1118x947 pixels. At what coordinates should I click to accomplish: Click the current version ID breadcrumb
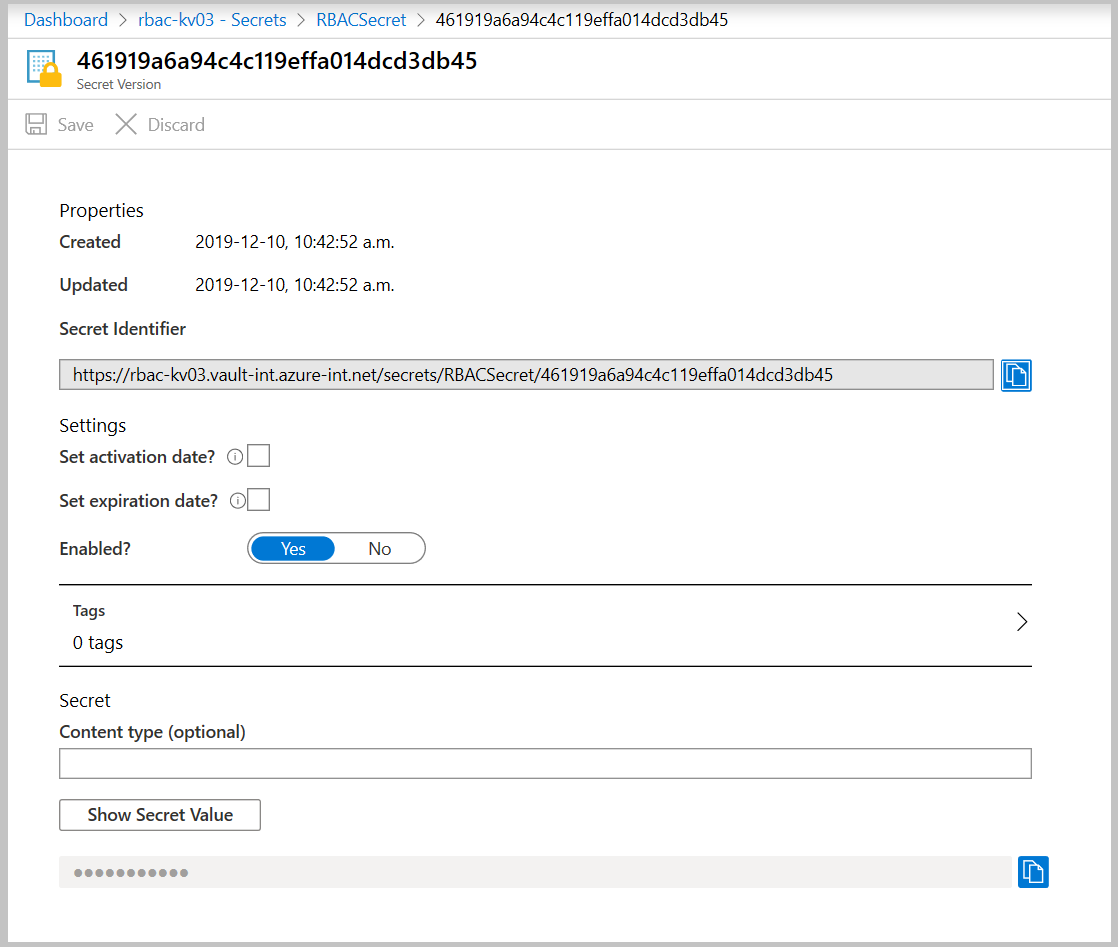(x=582, y=20)
